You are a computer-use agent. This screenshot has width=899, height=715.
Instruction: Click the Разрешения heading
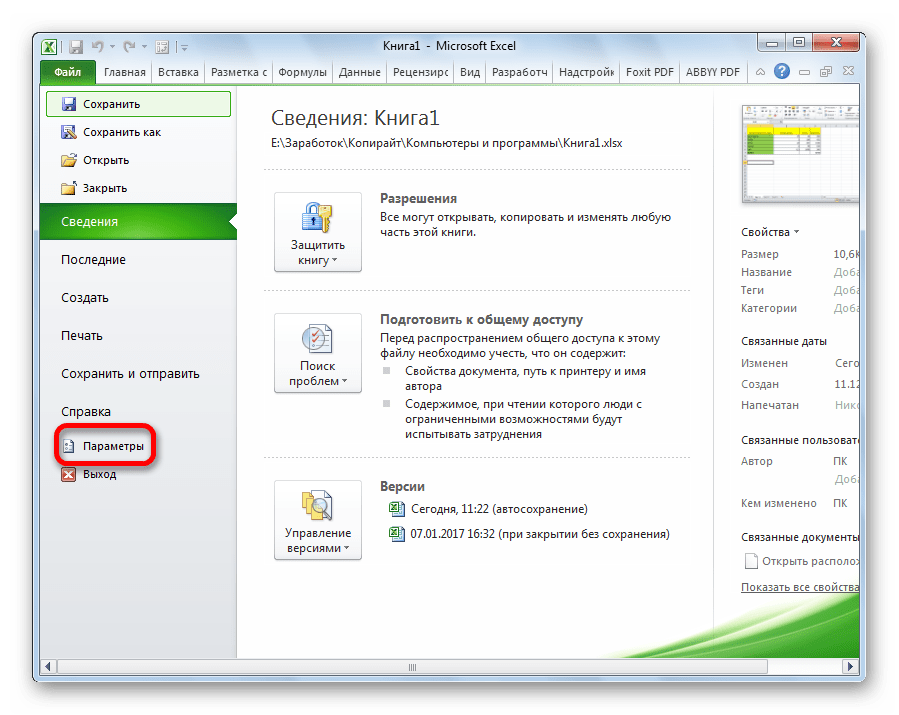pos(419,198)
